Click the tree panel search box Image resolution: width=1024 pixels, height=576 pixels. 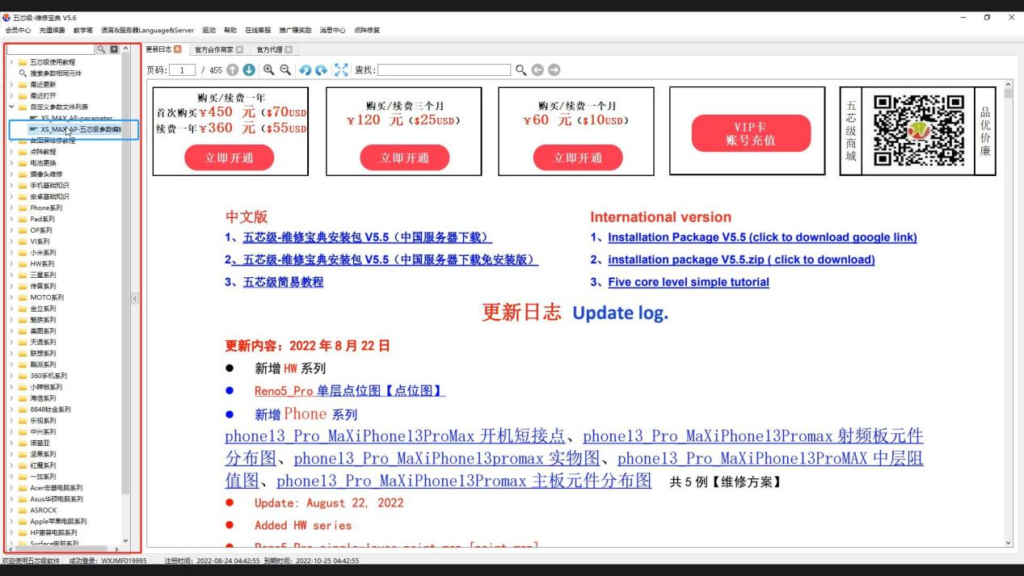(51, 50)
